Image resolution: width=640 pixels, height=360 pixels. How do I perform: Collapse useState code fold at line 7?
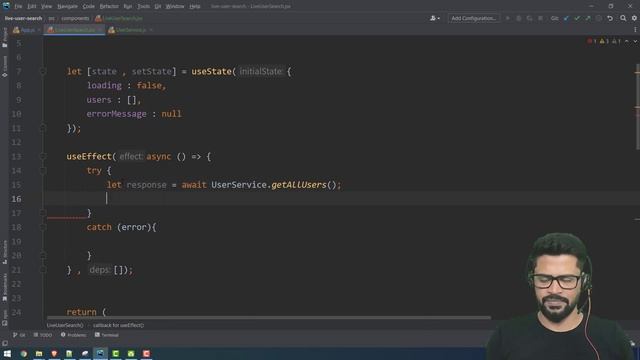[x=43, y=71]
